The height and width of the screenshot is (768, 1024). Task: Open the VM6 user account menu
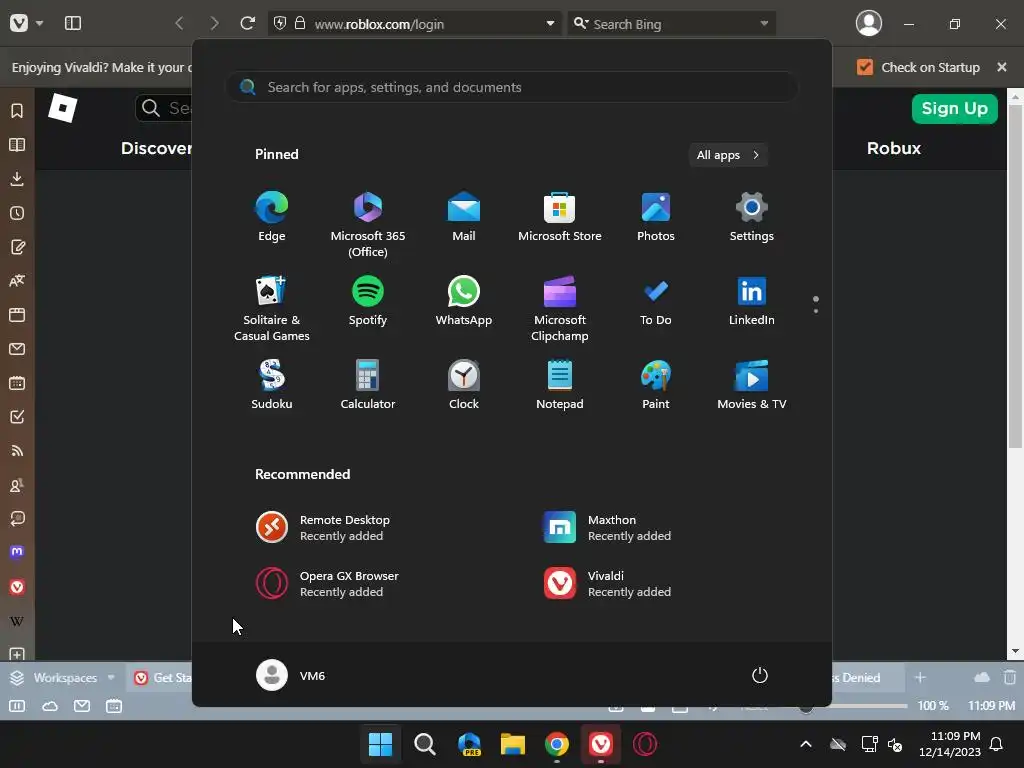click(x=291, y=675)
